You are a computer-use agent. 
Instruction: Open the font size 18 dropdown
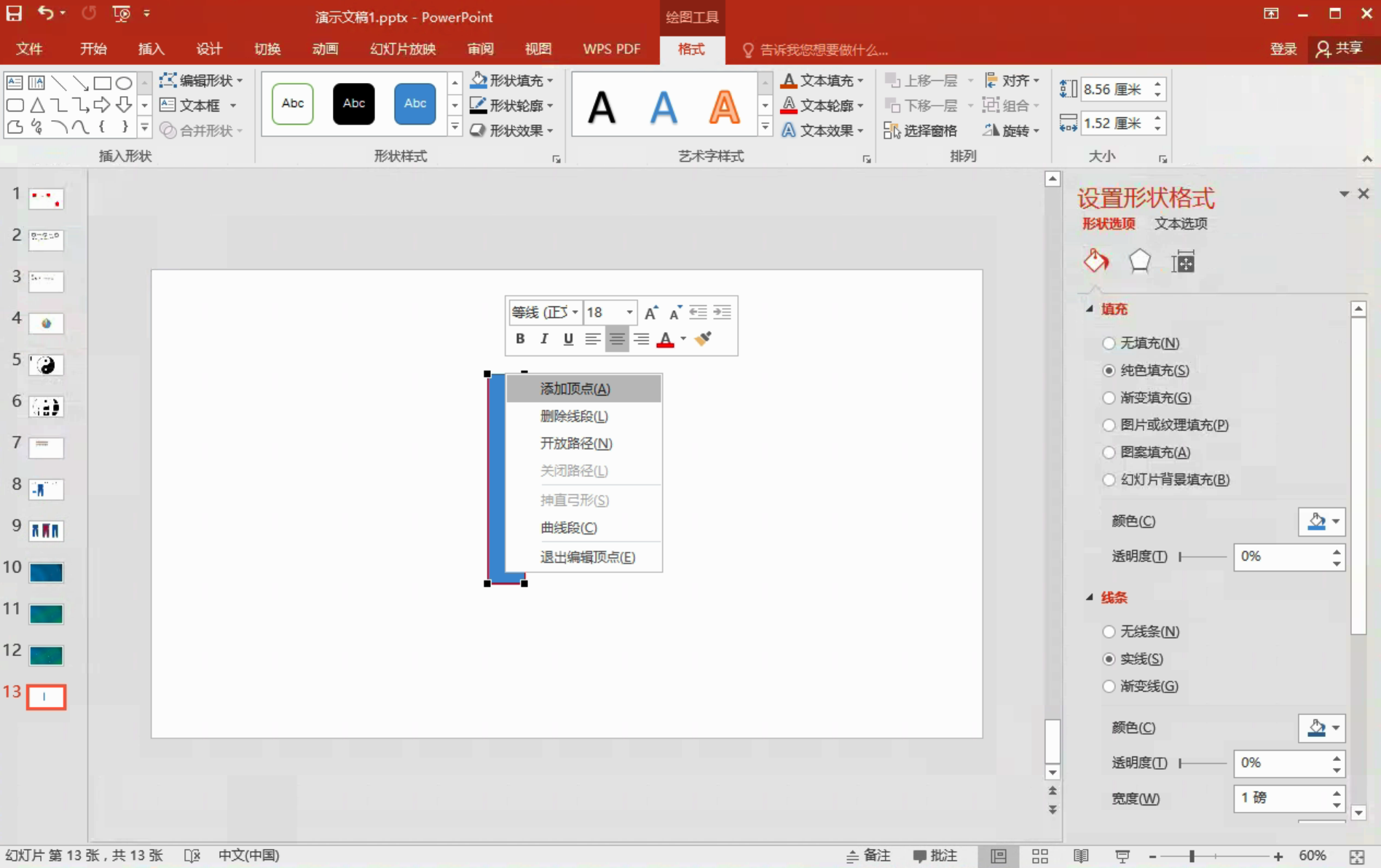[629, 312]
